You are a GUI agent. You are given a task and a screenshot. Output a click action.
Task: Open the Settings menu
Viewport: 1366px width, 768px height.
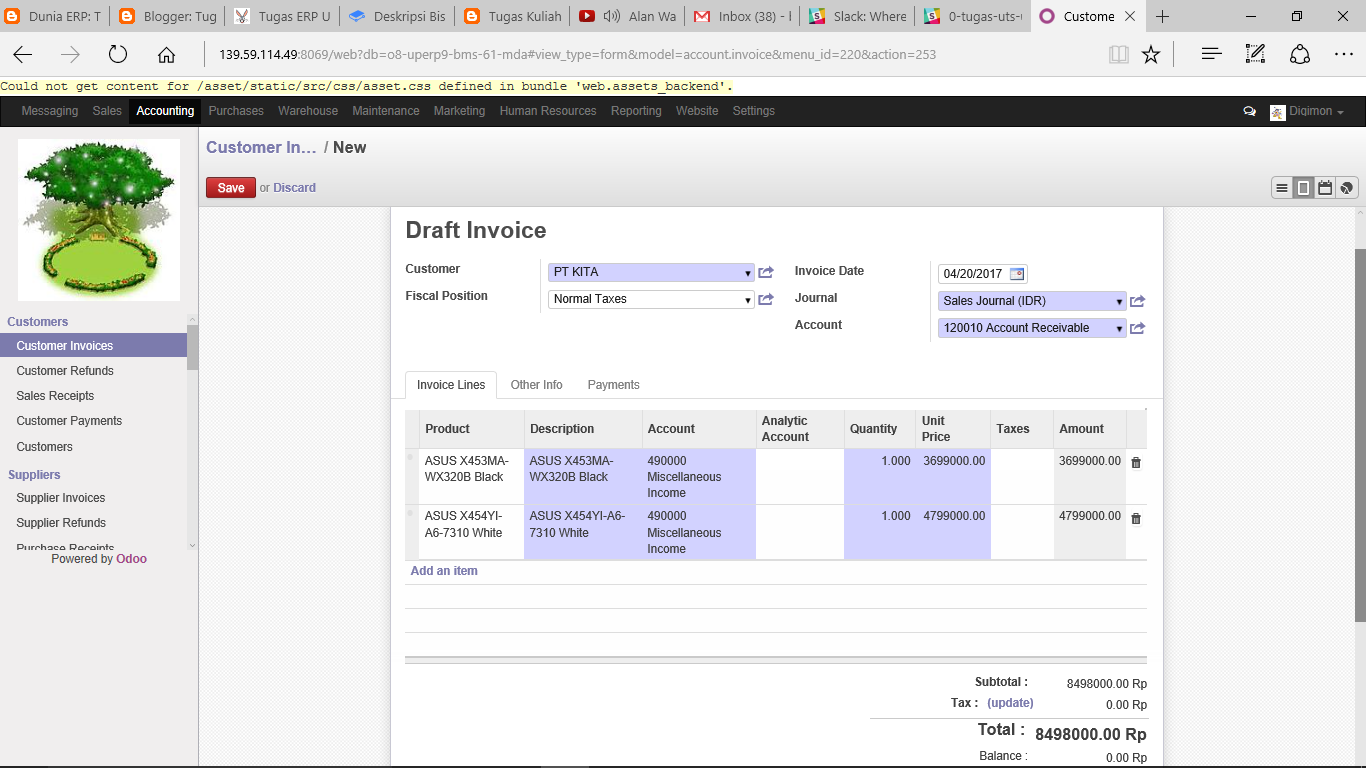(754, 111)
